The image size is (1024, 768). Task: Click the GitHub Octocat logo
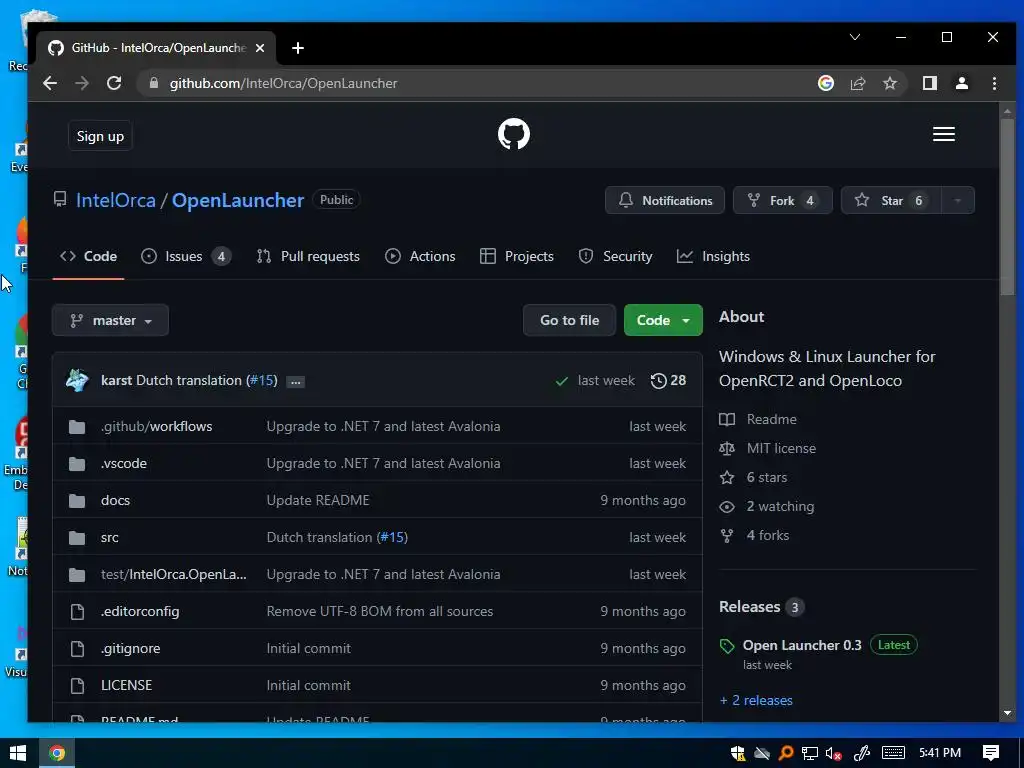513,135
